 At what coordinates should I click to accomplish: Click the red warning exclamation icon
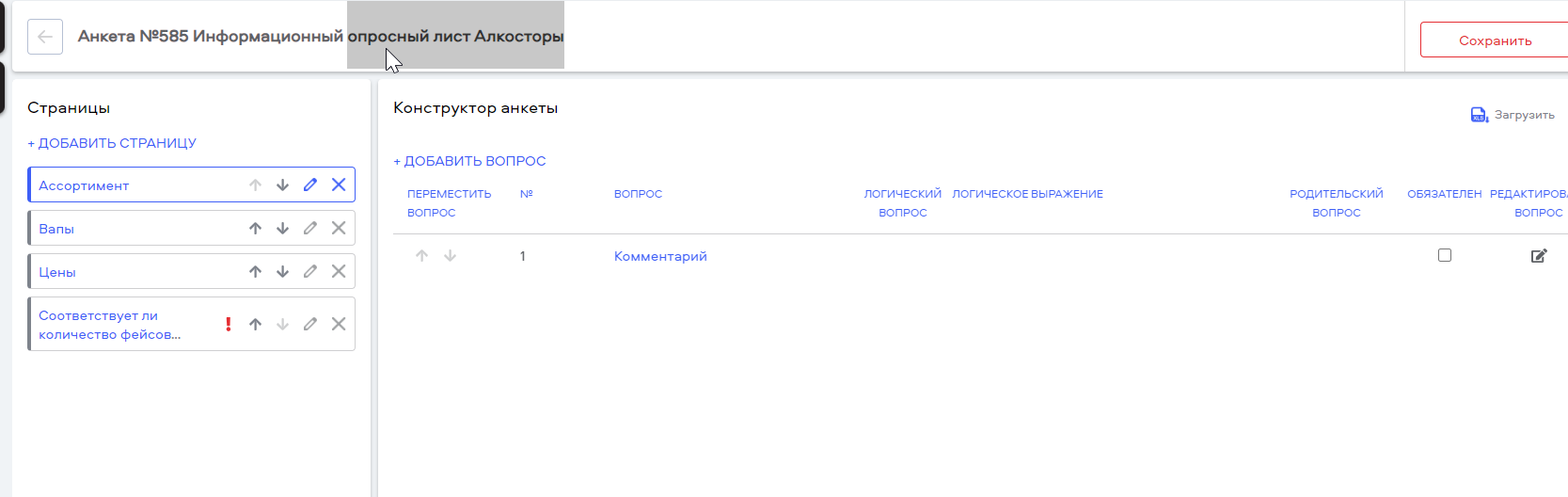228,324
